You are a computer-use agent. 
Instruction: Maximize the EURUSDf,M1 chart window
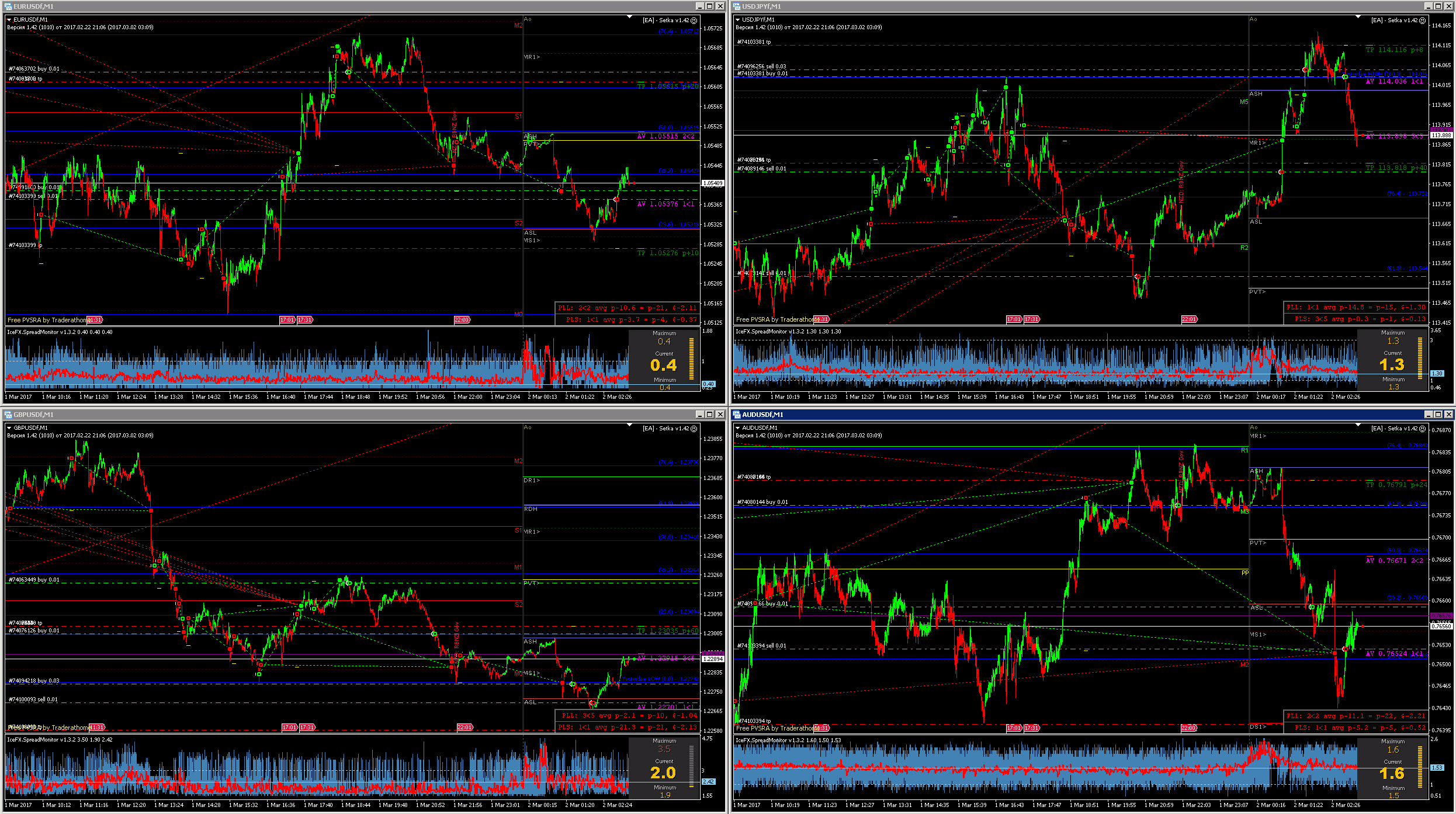[709, 6]
